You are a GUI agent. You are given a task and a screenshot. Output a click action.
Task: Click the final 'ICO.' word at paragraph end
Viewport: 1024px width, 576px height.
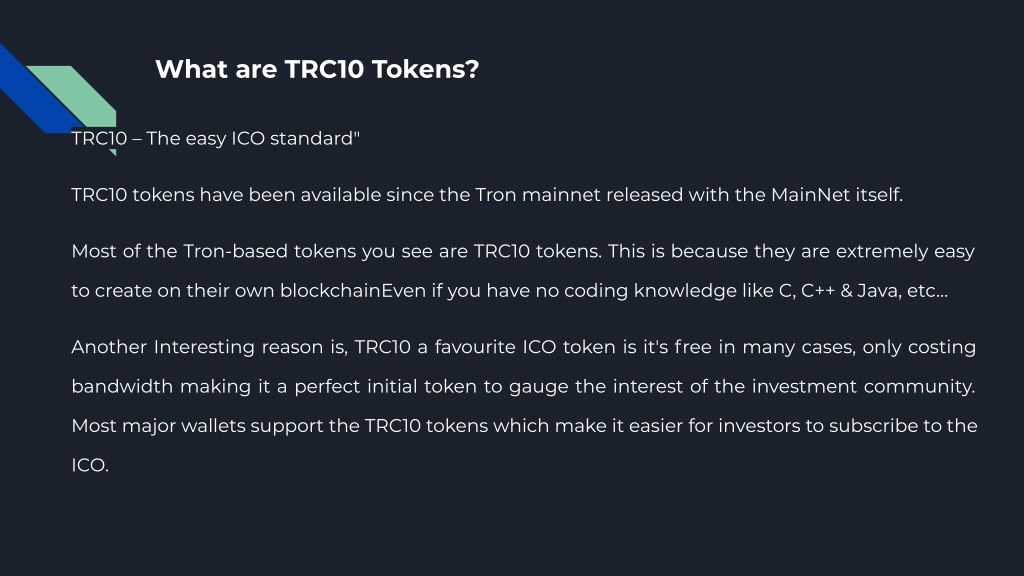[x=90, y=466]
